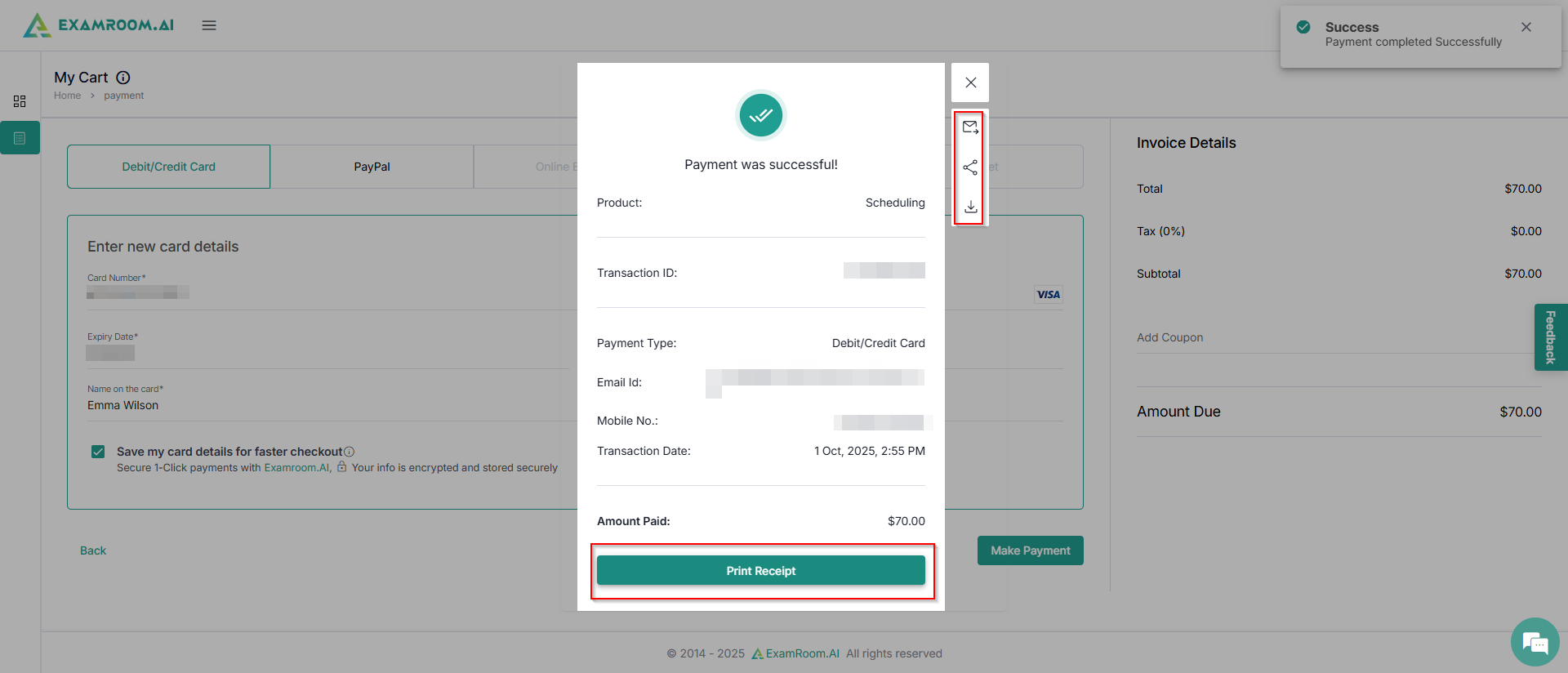The width and height of the screenshot is (1568, 673).
Task: Click the My Cart info icon
Action: (x=123, y=78)
